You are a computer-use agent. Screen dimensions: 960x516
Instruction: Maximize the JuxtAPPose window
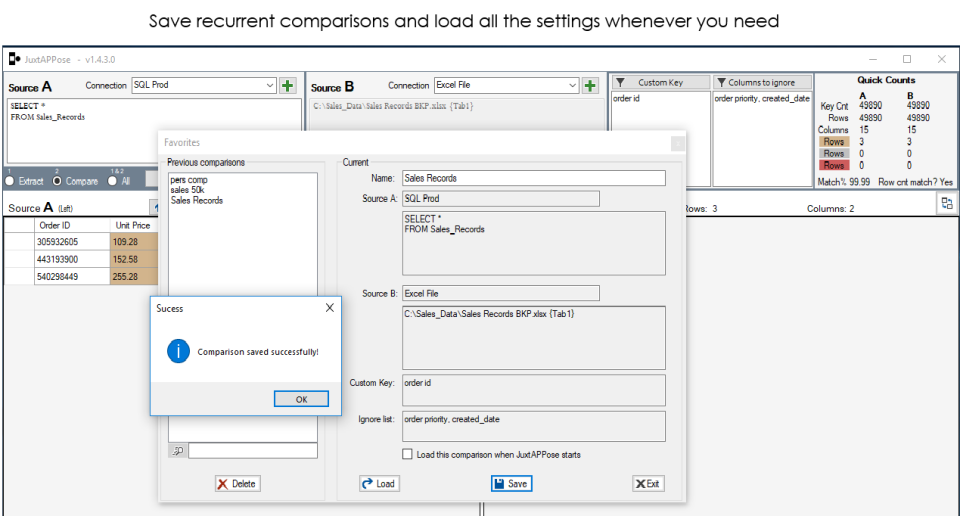[907, 59]
